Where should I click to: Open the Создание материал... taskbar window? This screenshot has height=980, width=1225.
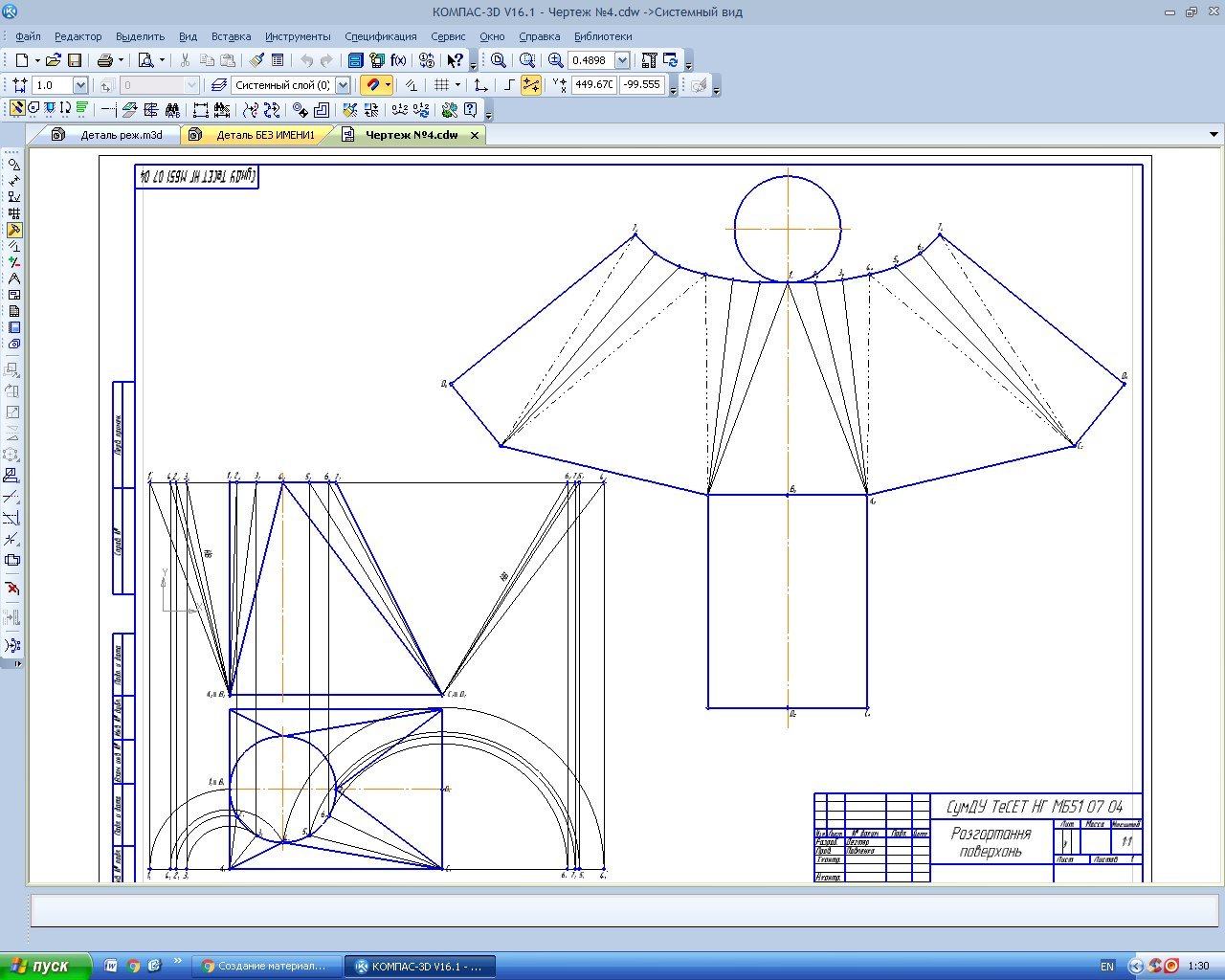coord(266,966)
